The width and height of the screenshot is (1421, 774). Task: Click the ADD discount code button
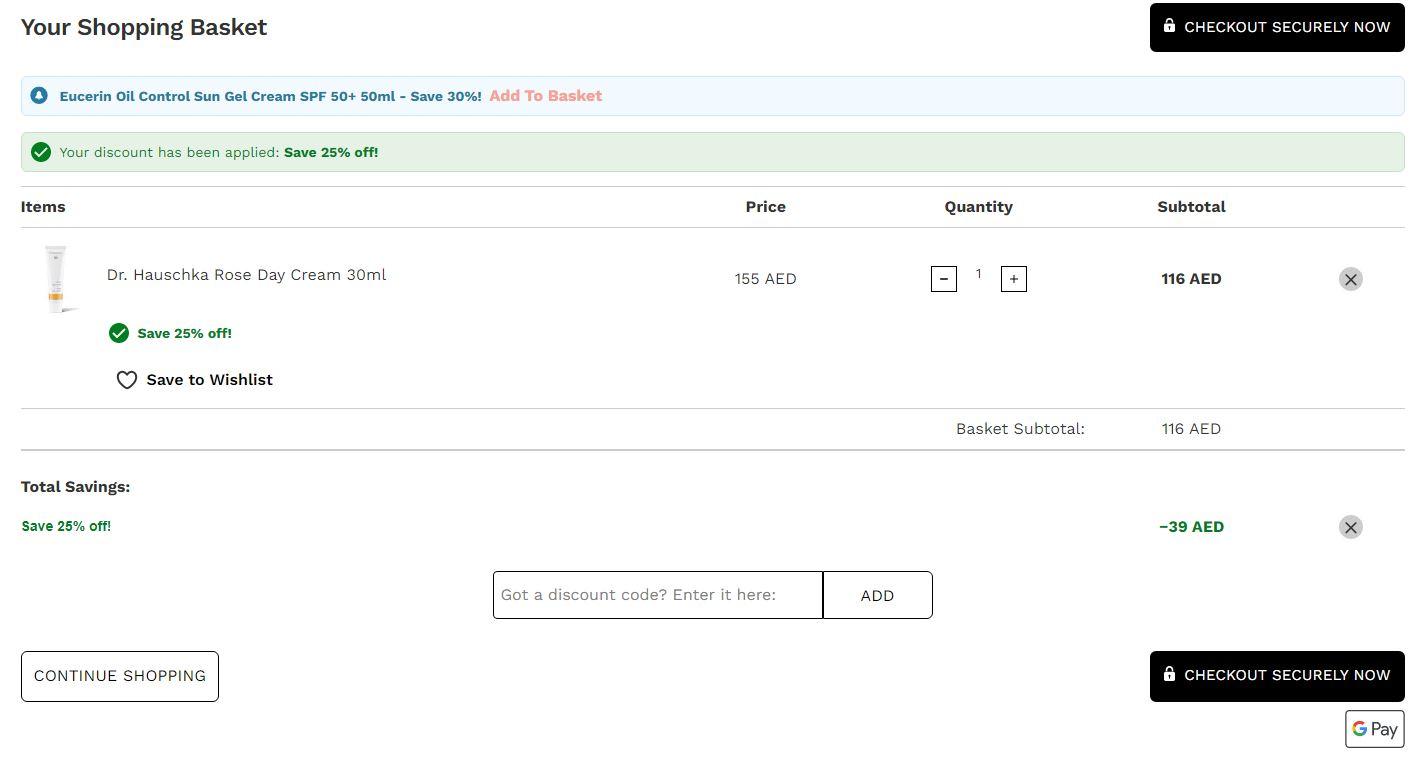click(877, 595)
